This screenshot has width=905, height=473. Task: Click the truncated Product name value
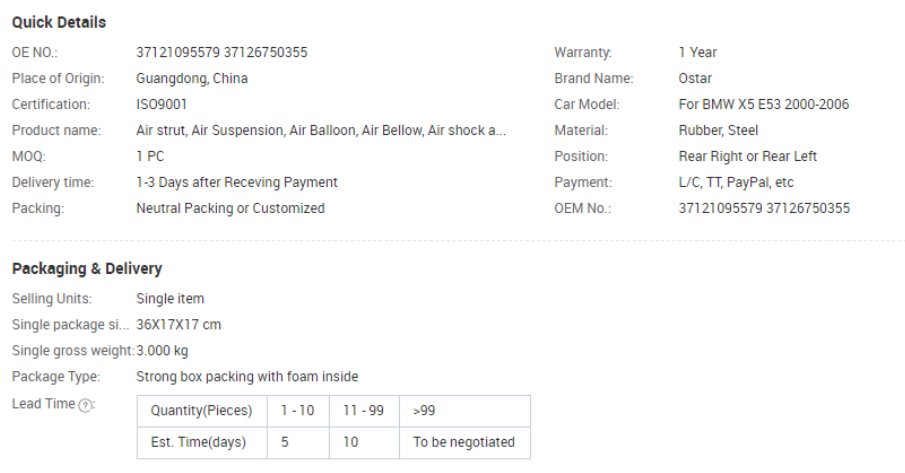(x=321, y=130)
